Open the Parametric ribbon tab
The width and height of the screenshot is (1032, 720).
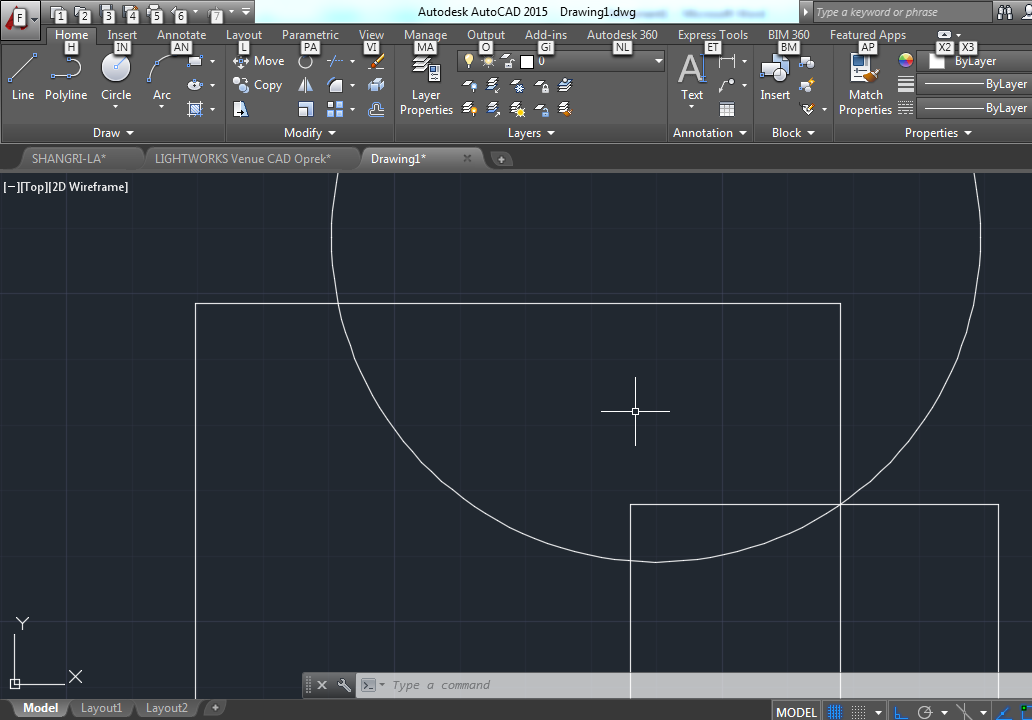(310, 35)
